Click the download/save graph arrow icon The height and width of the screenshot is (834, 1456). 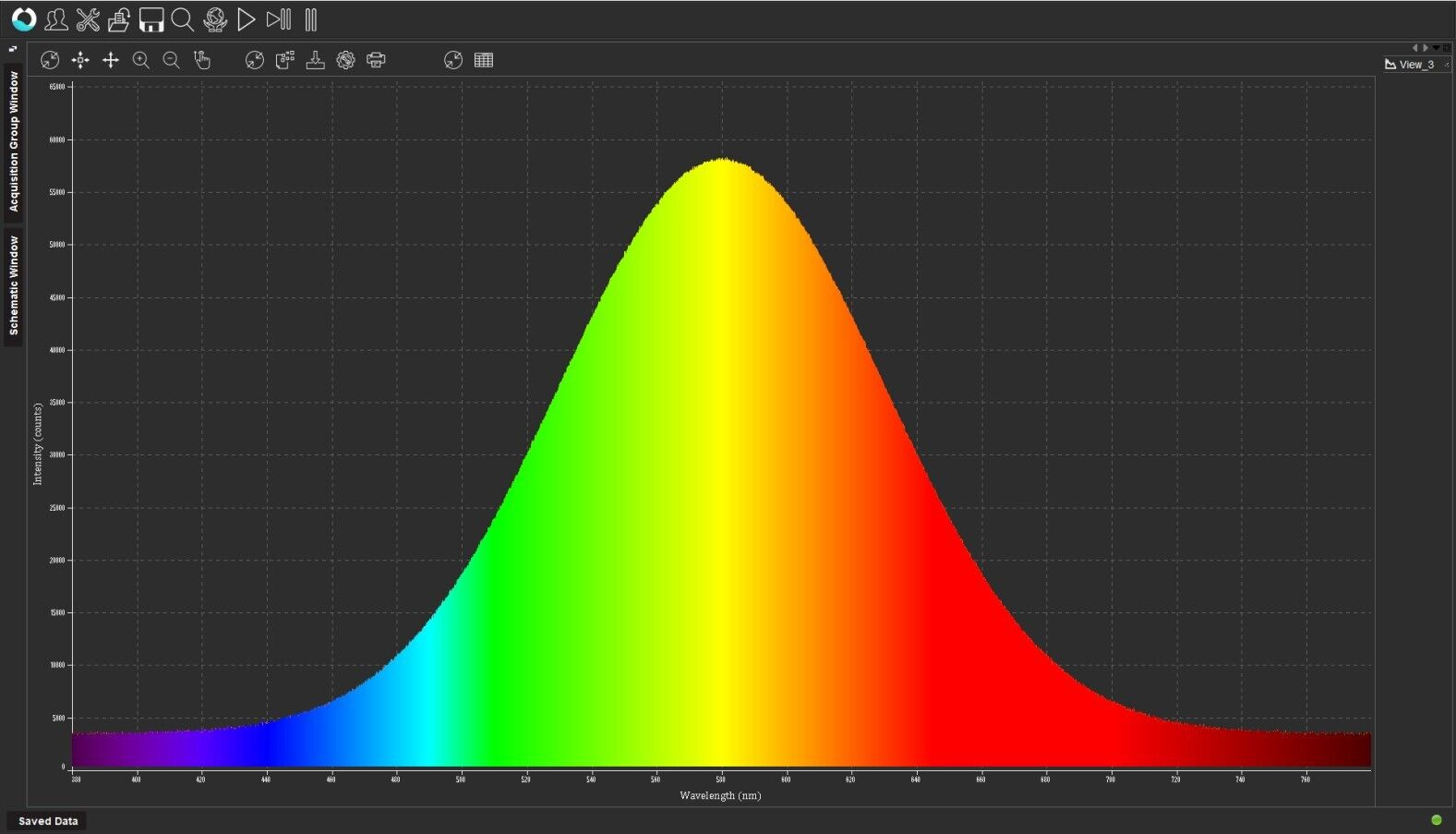click(x=316, y=60)
